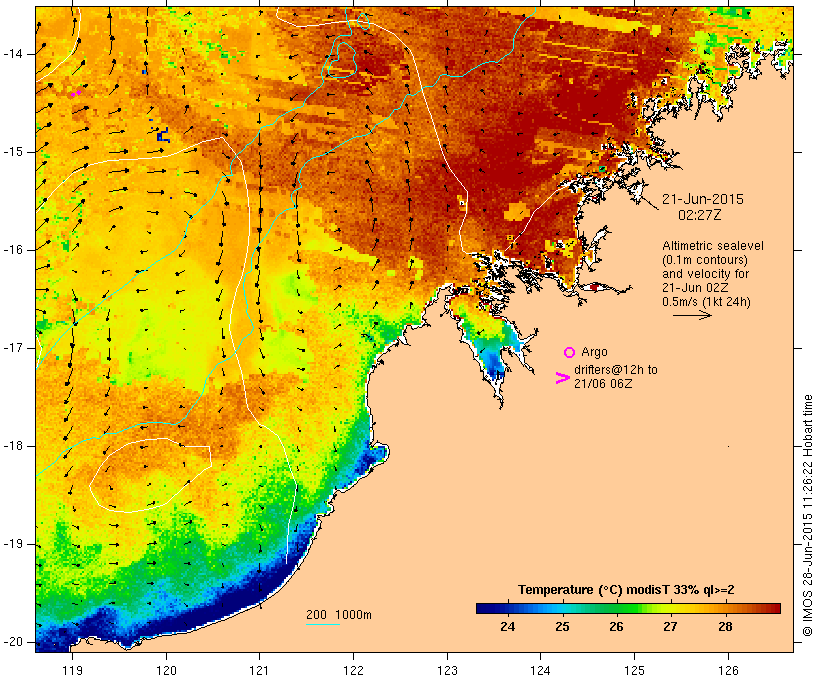This screenshot has height=680, width=820.
Task: Click the 'and velocity for' text line
Action: click(705, 274)
